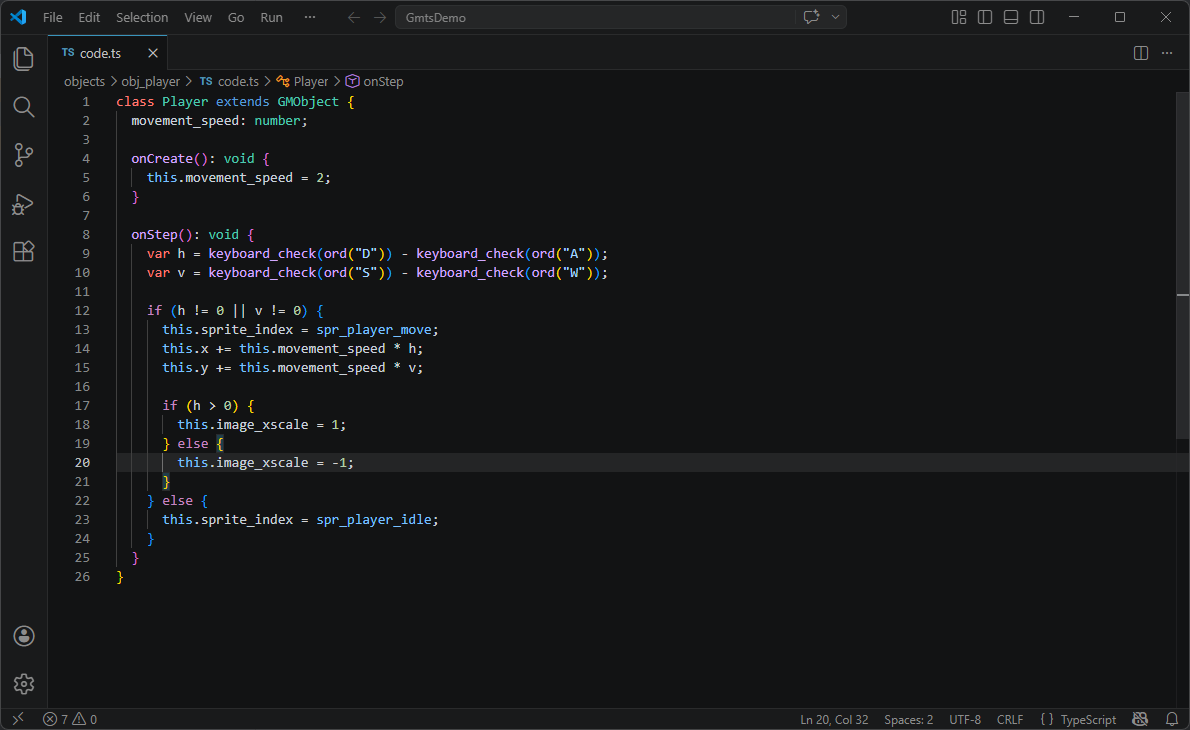Open the Manage settings gear
The image size is (1190, 730).
(x=23, y=684)
